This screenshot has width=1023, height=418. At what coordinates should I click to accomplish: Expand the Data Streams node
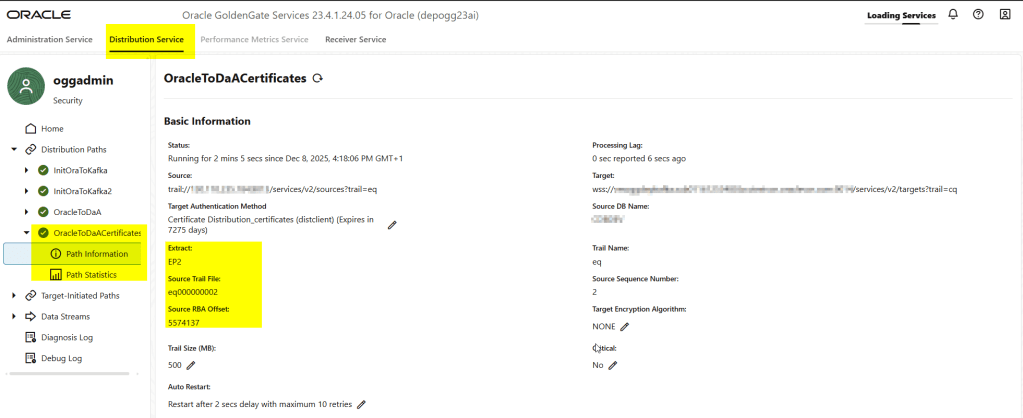point(14,317)
